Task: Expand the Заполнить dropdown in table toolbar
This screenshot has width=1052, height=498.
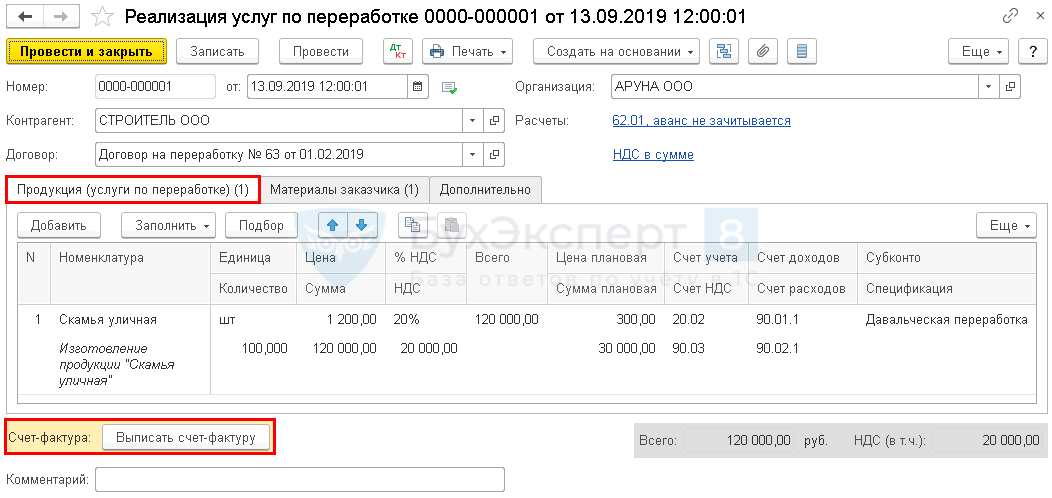Action: [x=167, y=225]
